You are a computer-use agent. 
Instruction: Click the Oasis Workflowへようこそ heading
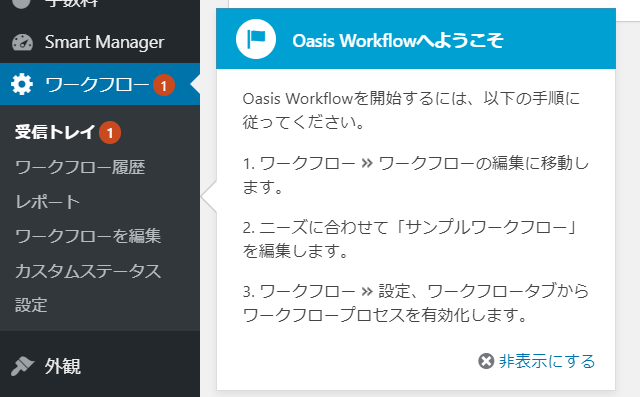tap(398, 40)
